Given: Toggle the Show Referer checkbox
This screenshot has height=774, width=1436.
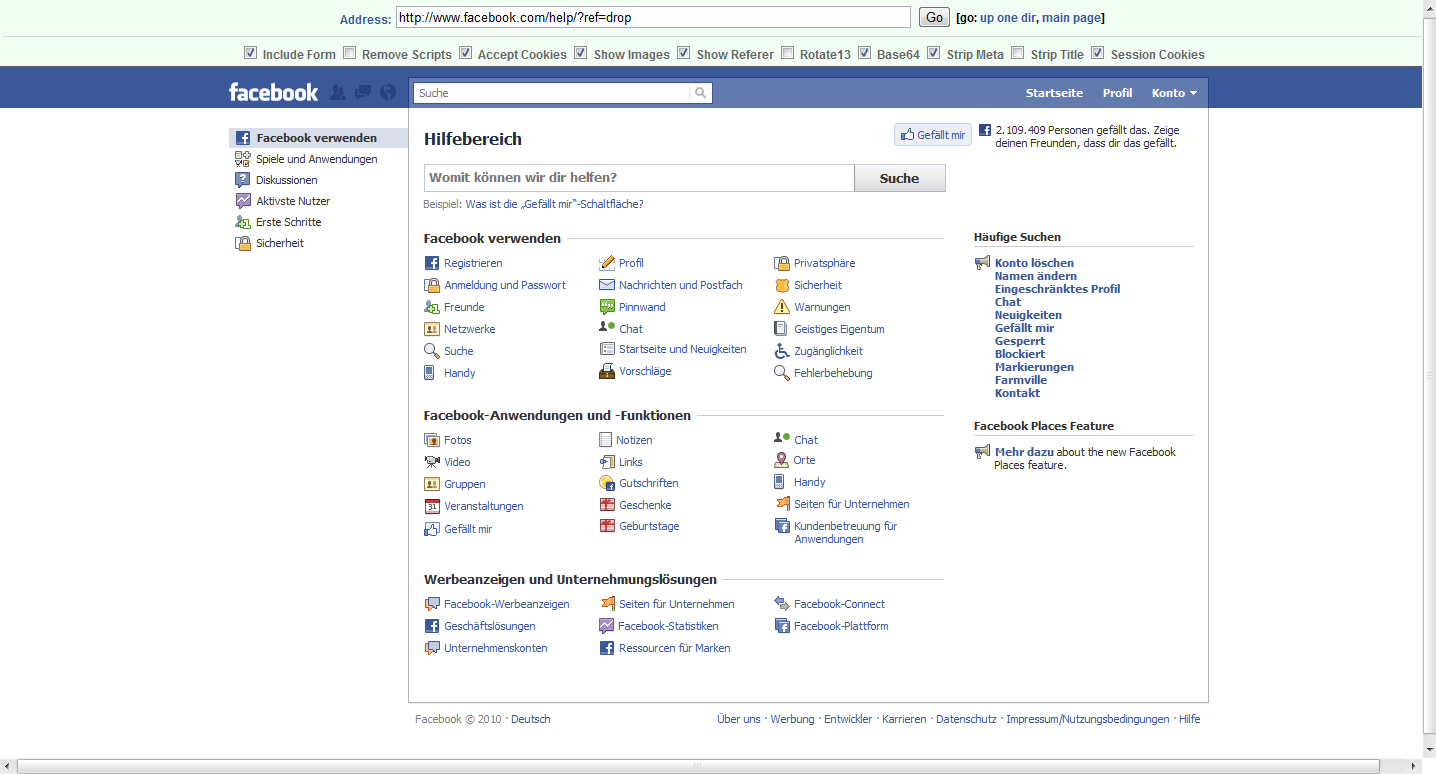Looking at the screenshot, I should click(x=684, y=53).
